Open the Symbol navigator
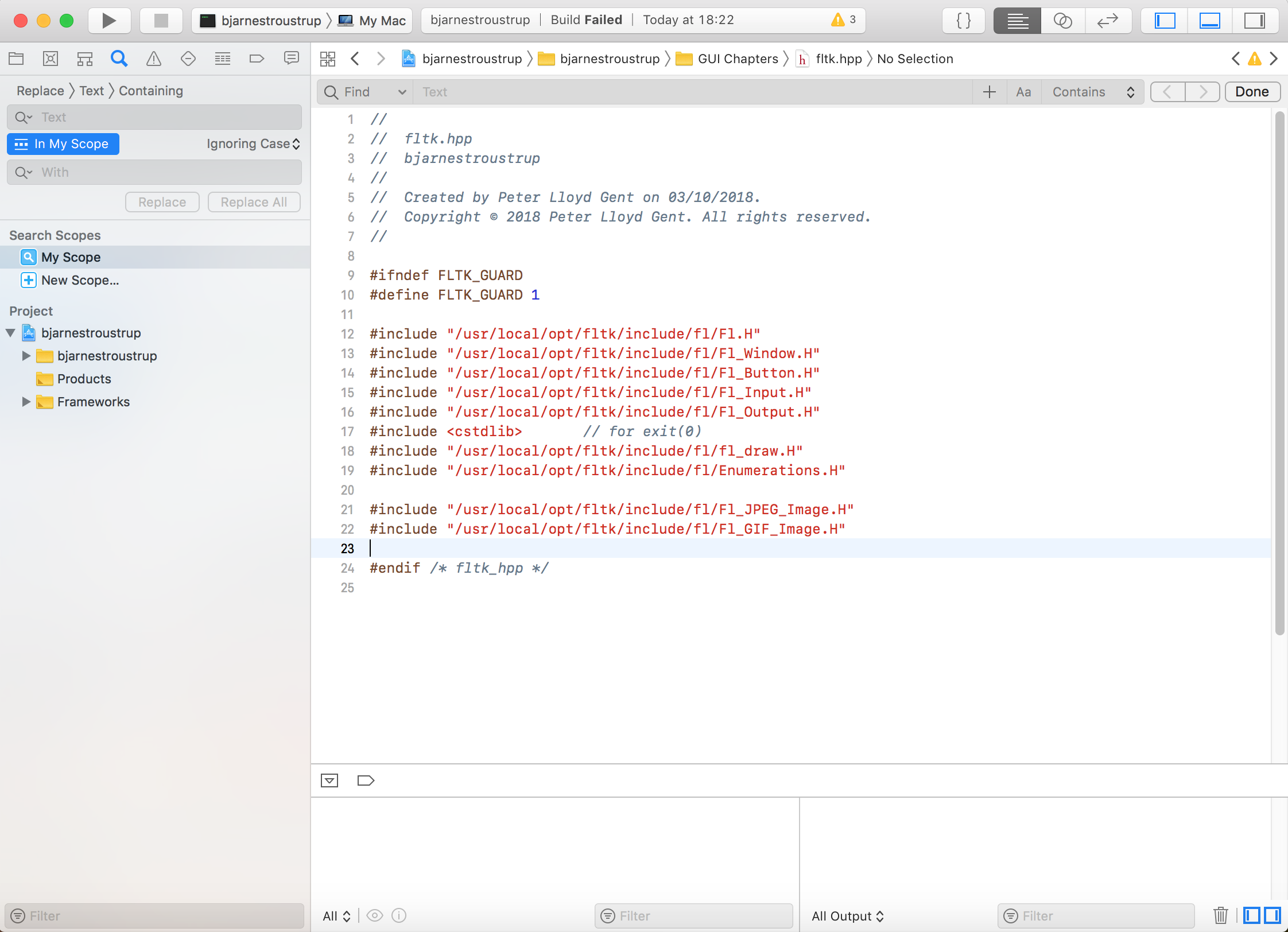Viewport: 1288px width, 932px height. coord(85,59)
